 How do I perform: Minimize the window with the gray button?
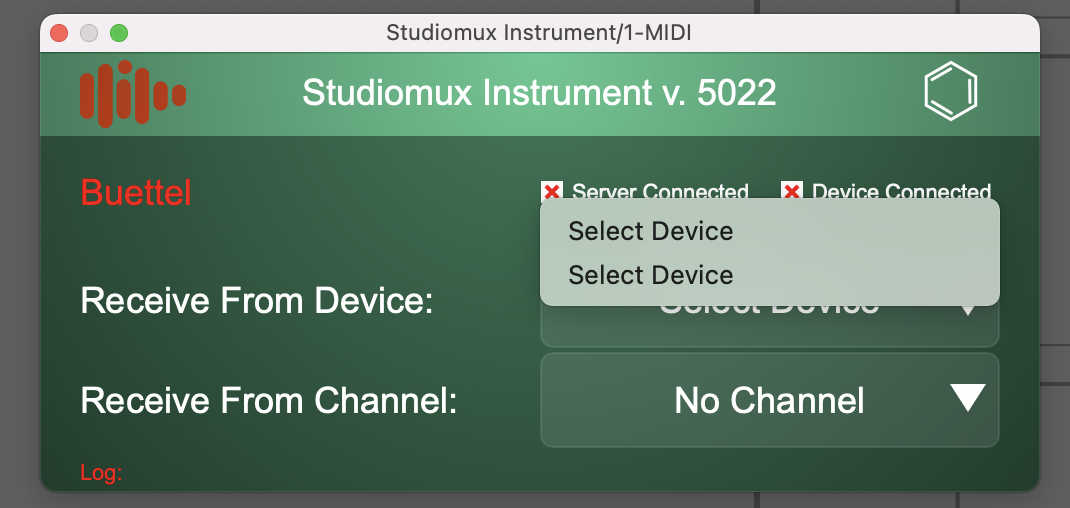pyautogui.click(x=89, y=33)
